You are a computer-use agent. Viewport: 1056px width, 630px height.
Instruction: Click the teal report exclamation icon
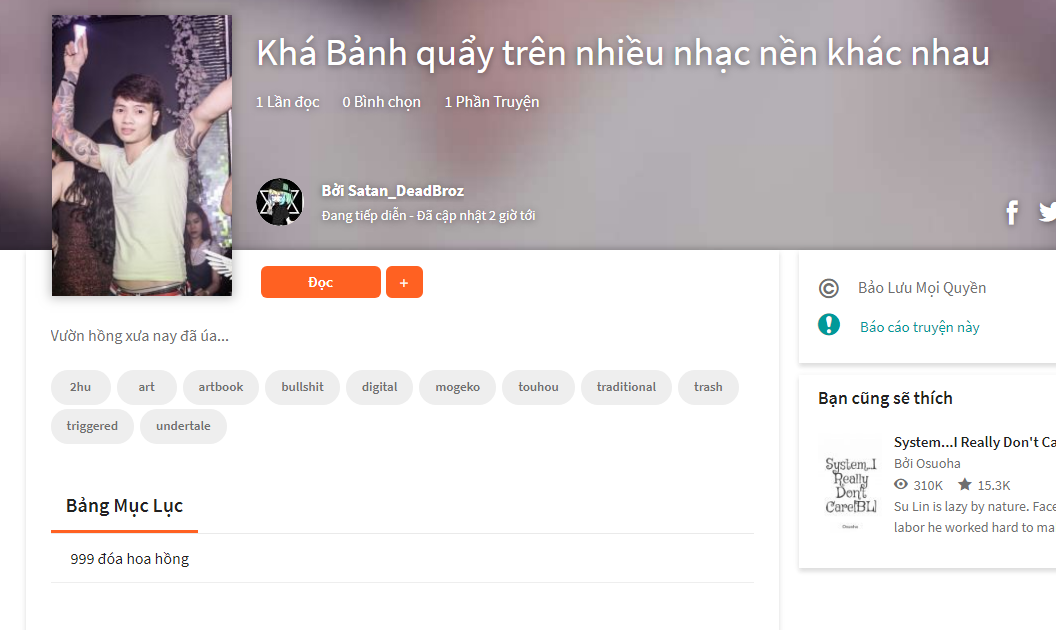(x=828, y=325)
